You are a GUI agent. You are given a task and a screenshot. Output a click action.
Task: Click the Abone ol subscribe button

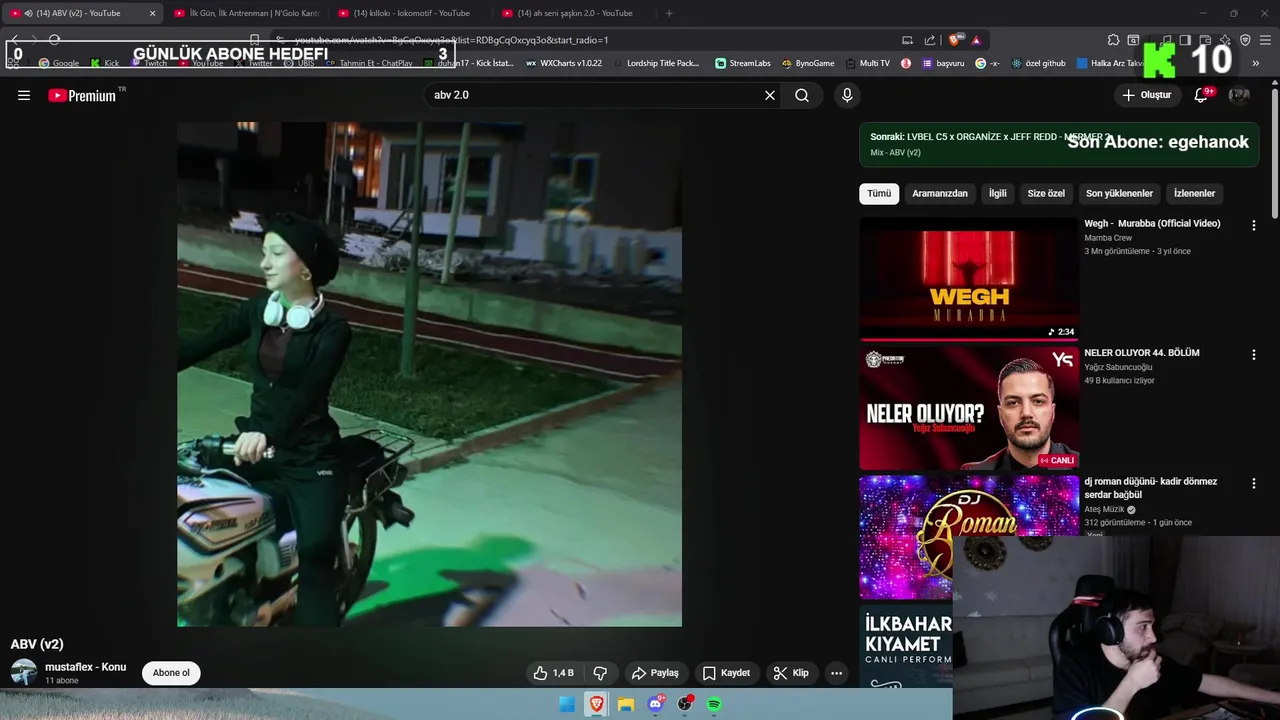tap(171, 673)
